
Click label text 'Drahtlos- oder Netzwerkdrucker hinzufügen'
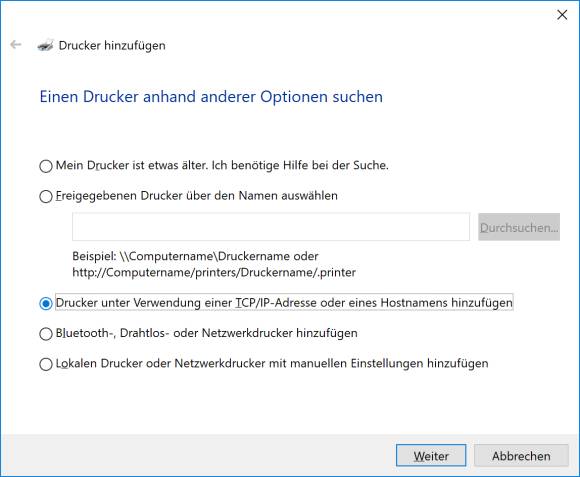[239, 333]
